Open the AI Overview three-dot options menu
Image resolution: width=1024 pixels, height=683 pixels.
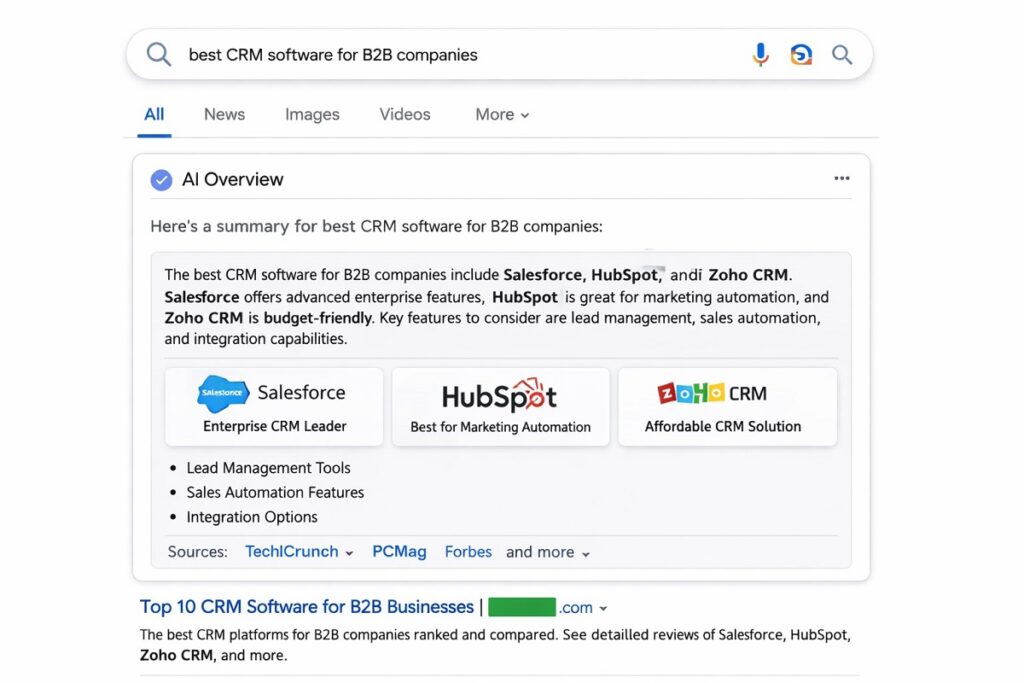[x=842, y=177]
